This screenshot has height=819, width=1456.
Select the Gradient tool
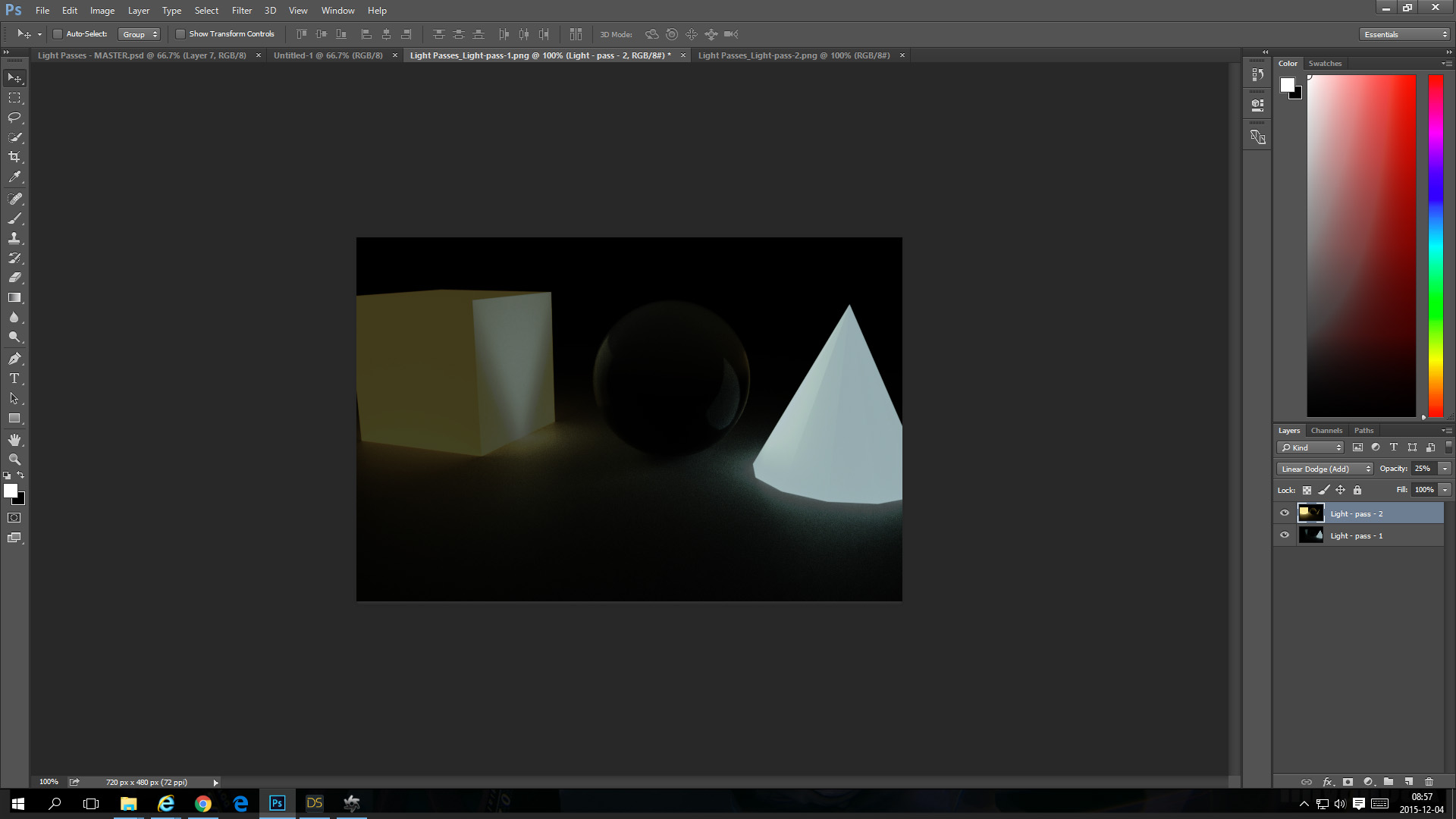14,298
